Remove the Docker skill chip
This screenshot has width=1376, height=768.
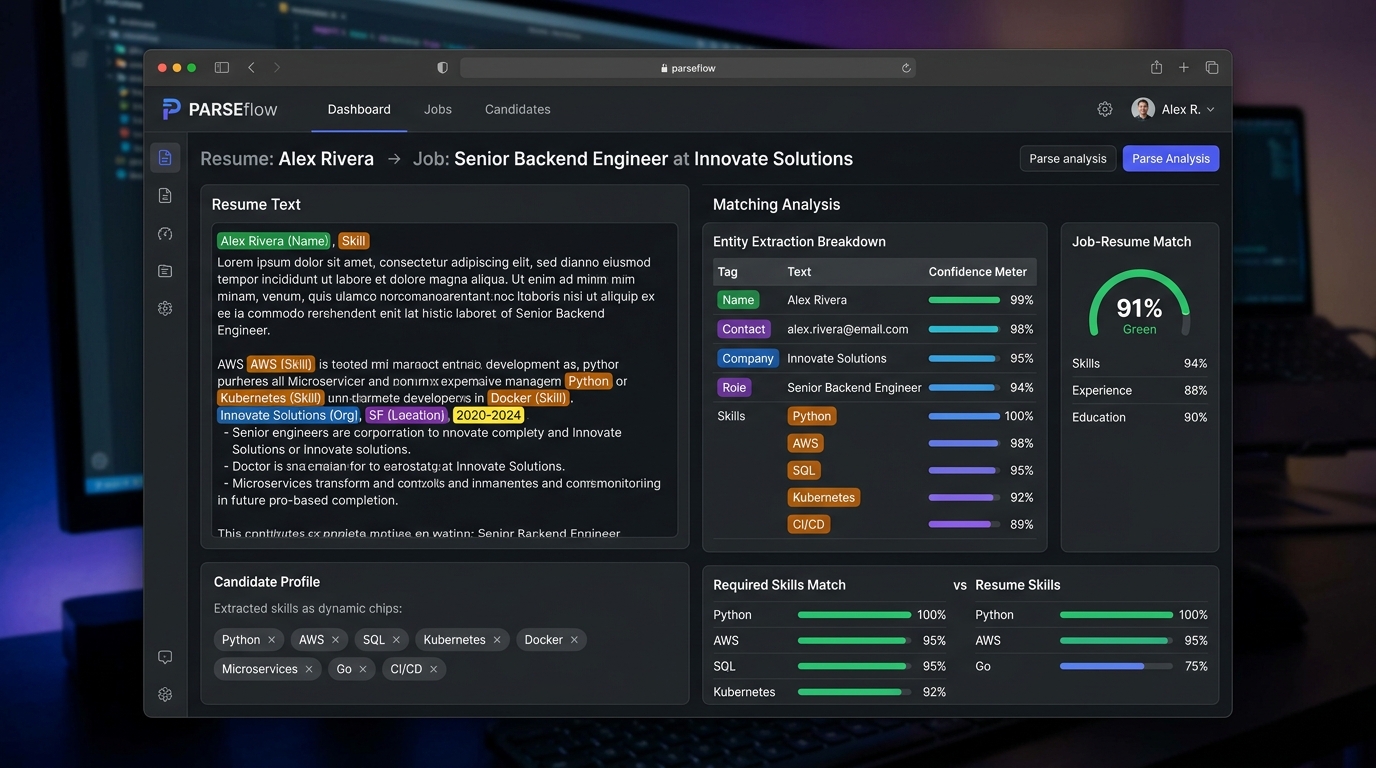(x=574, y=640)
